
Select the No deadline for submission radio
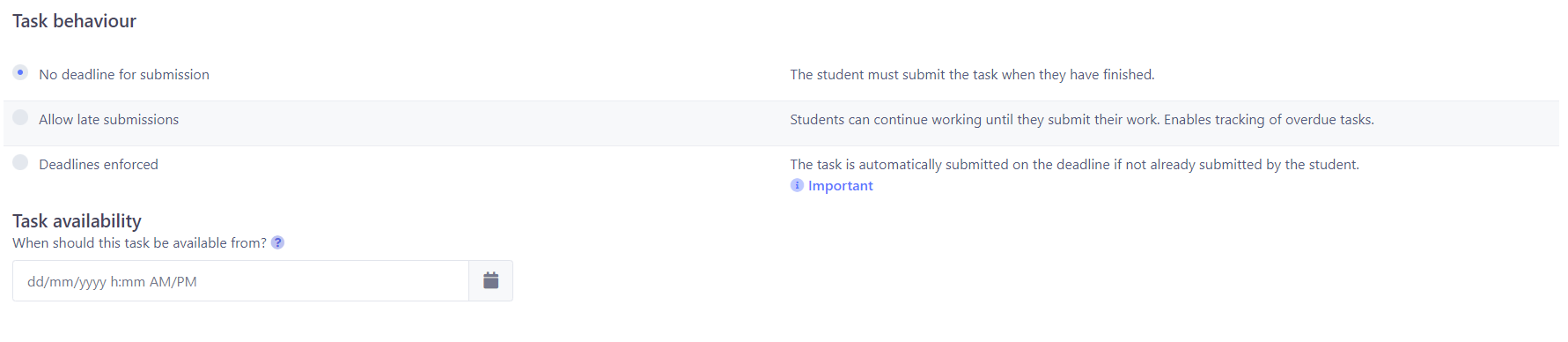tap(20, 72)
